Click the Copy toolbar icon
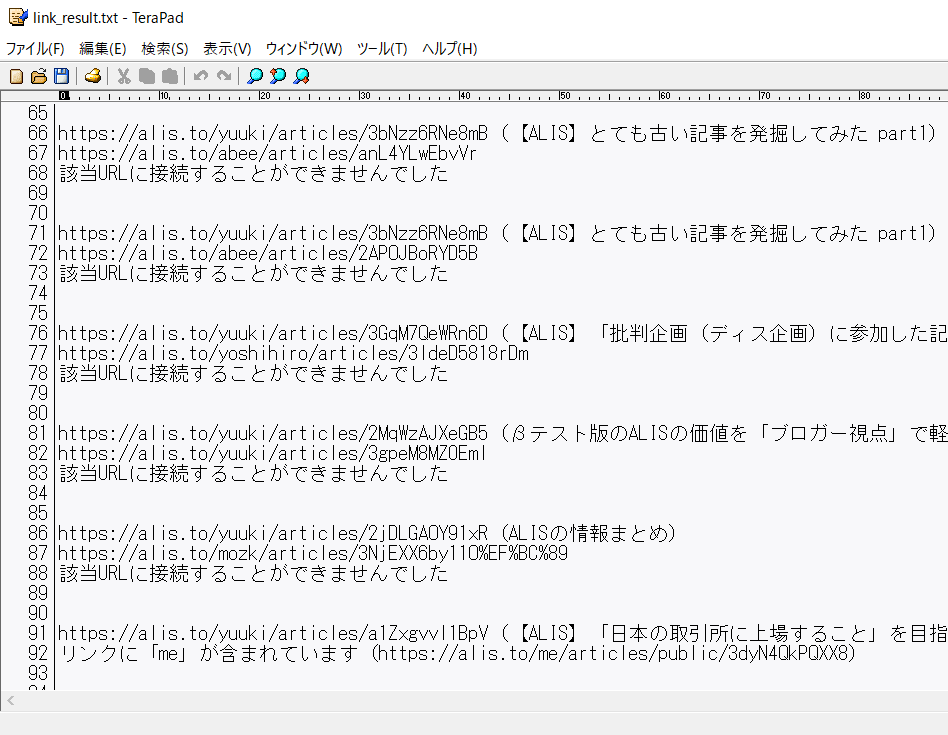 [147, 76]
